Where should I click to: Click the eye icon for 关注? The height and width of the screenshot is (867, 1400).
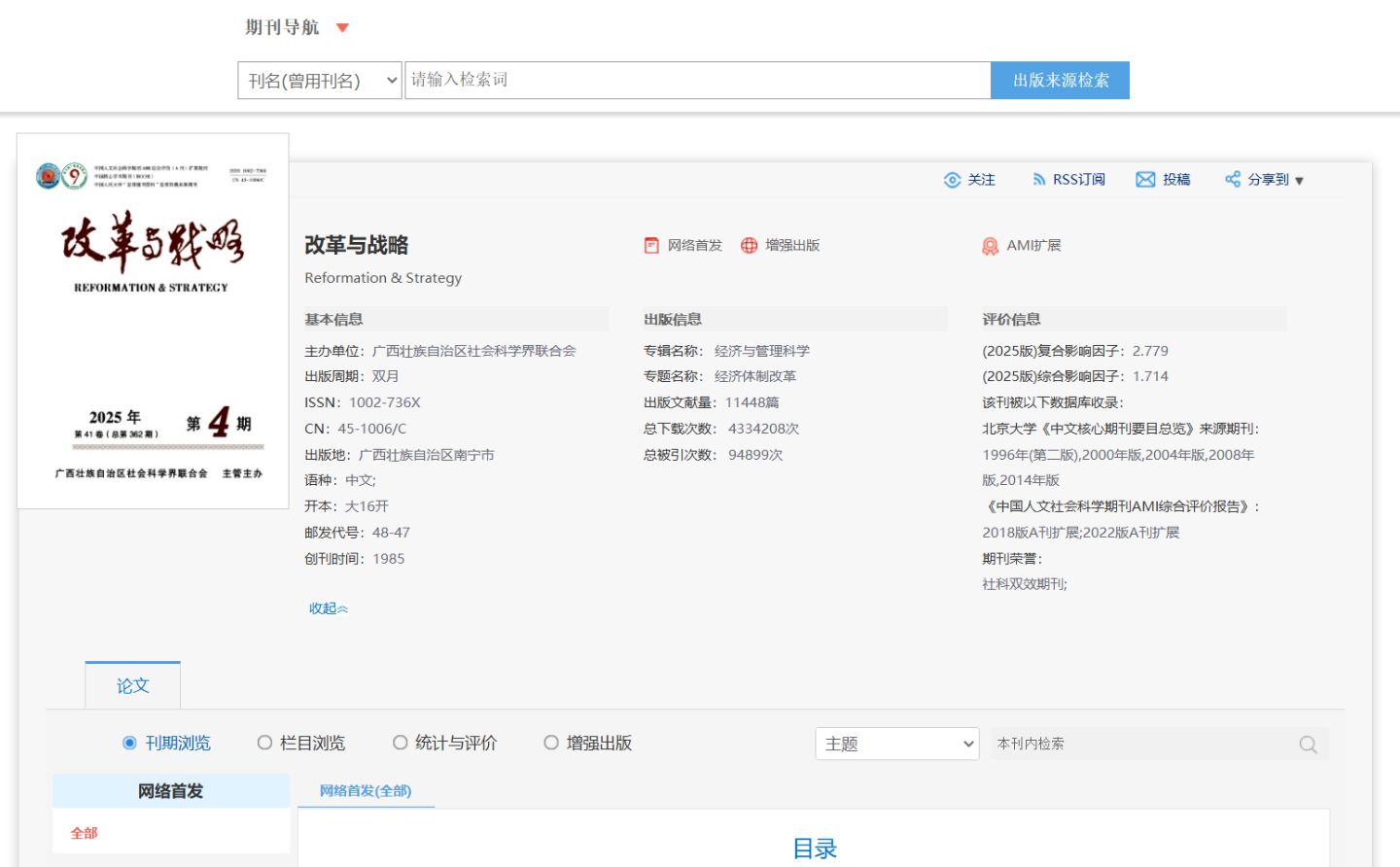point(952,180)
